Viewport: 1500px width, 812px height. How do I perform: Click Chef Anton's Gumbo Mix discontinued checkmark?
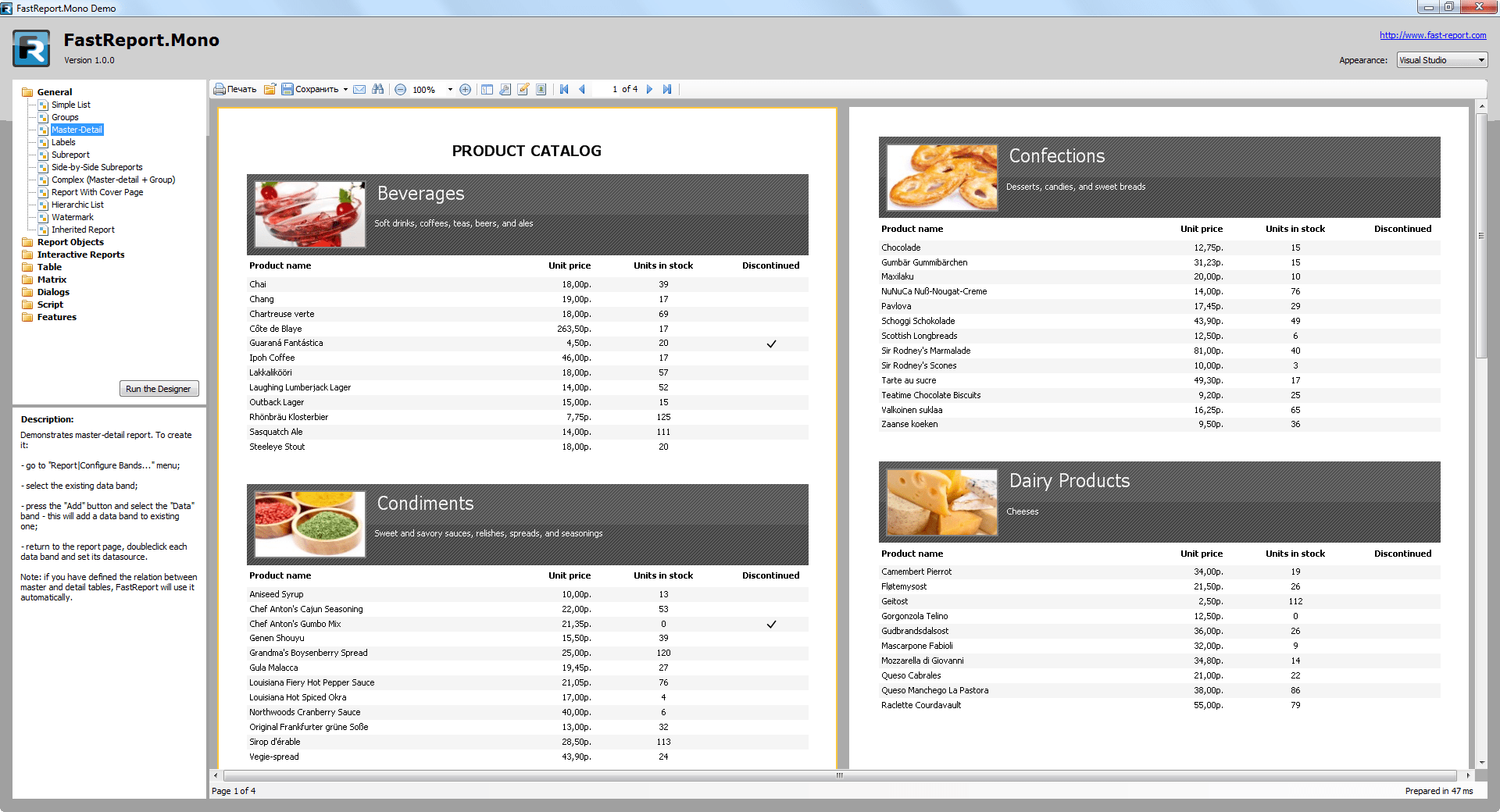click(x=771, y=624)
